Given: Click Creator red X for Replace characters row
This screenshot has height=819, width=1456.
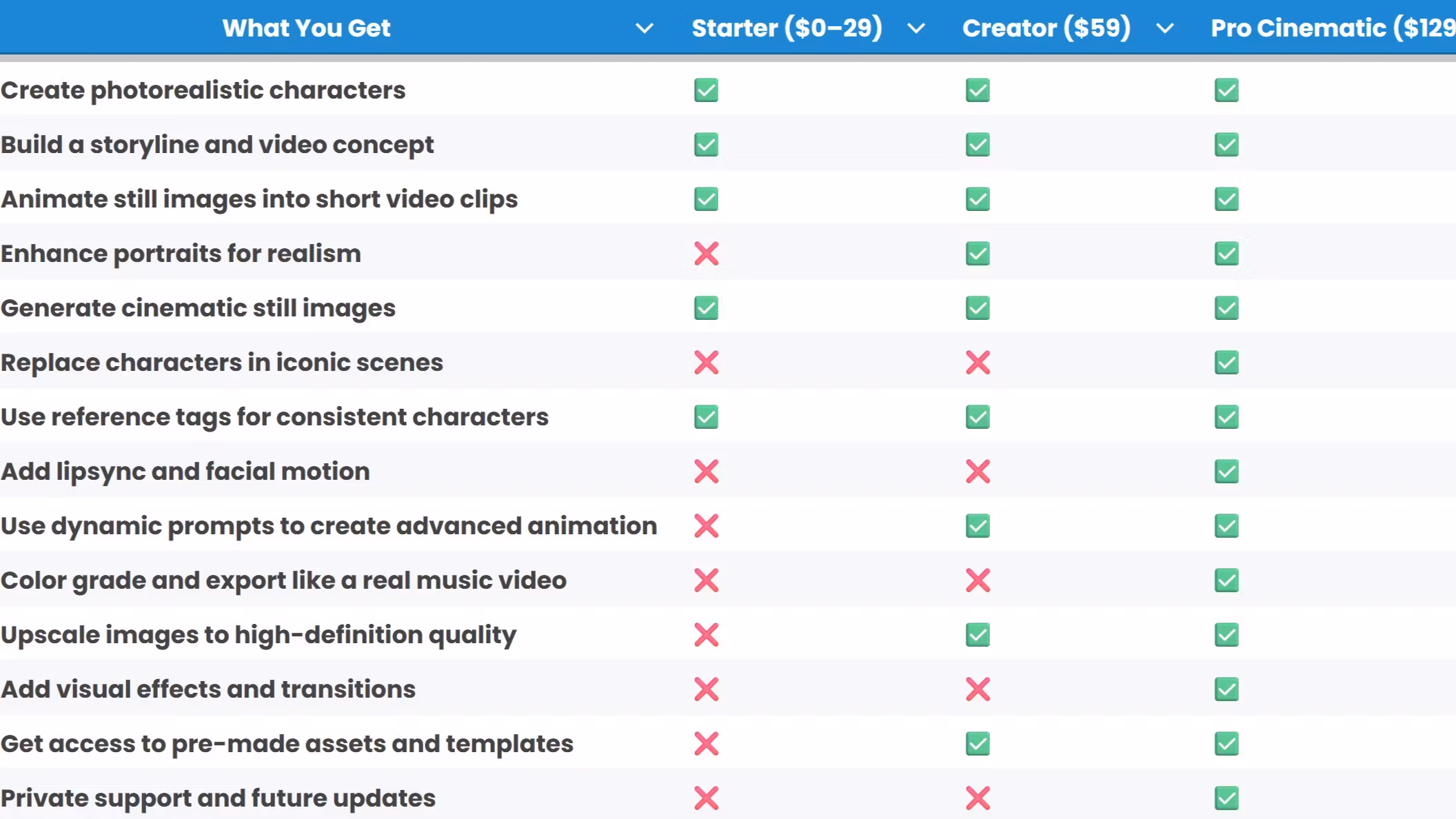Looking at the screenshot, I should pyautogui.click(x=978, y=363).
